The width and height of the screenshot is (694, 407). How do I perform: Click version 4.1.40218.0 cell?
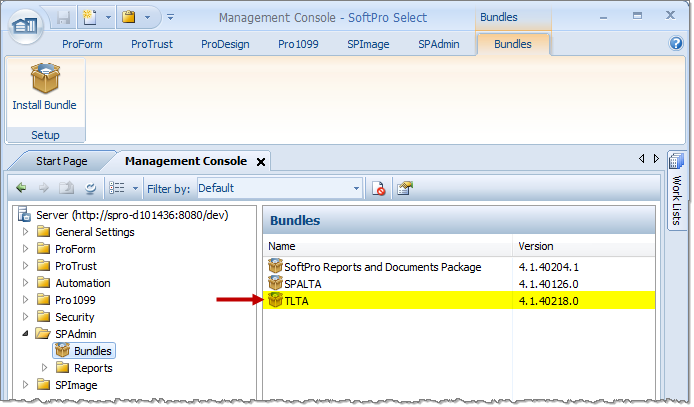(548, 301)
